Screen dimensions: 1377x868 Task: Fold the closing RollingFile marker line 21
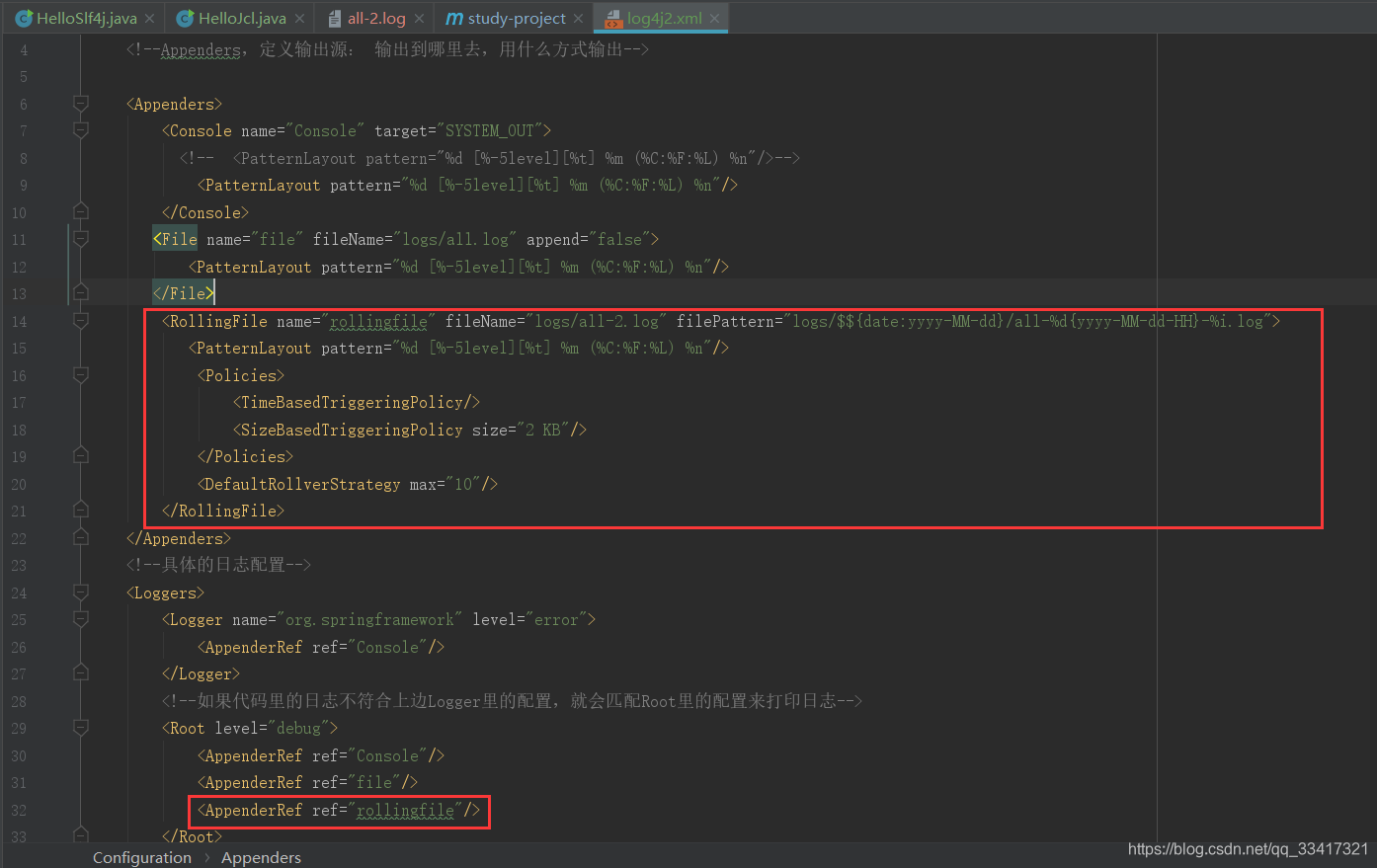click(81, 511)
